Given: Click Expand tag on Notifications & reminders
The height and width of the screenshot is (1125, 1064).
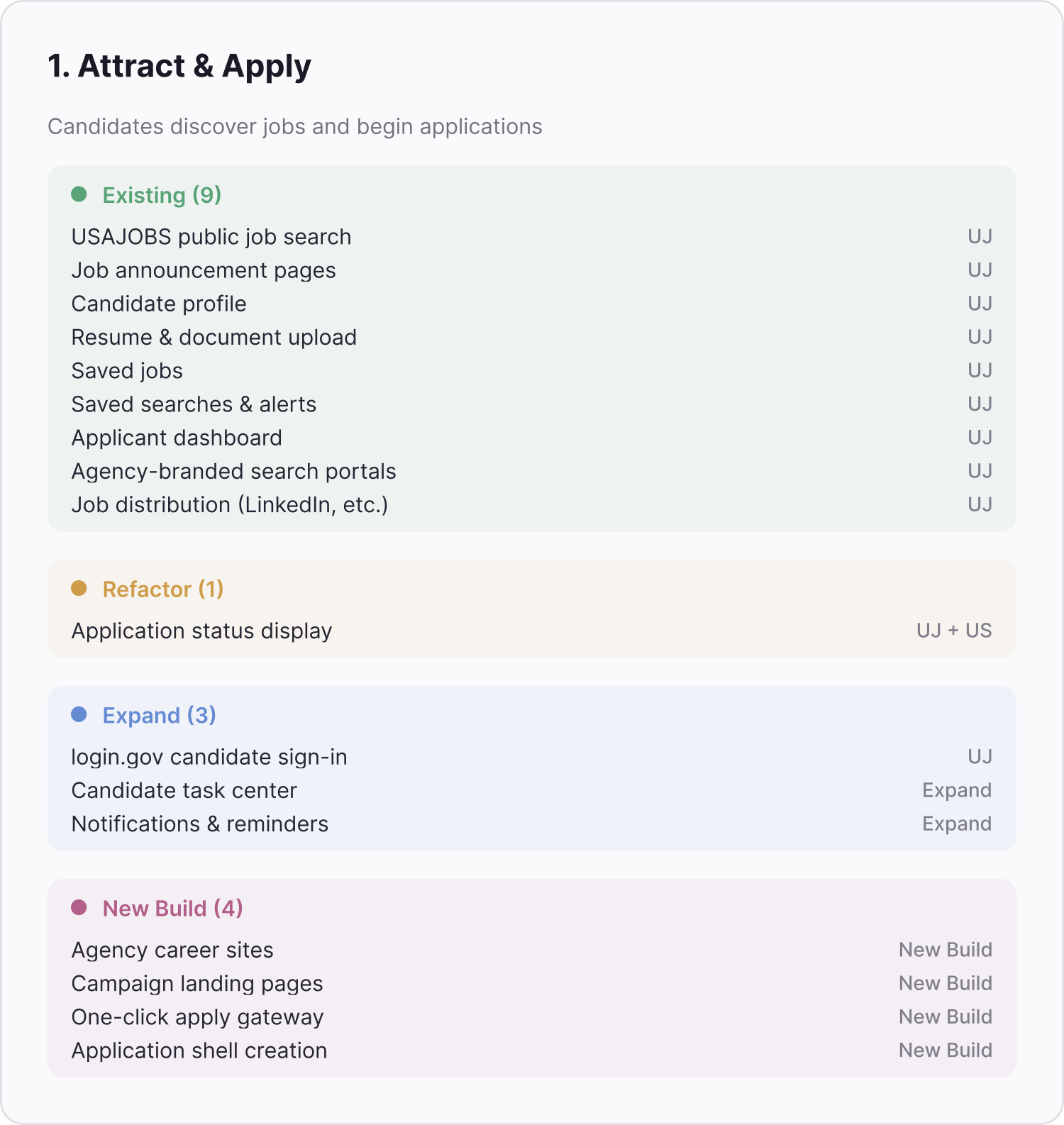Looking at the screenshot, I should [957, 824].
